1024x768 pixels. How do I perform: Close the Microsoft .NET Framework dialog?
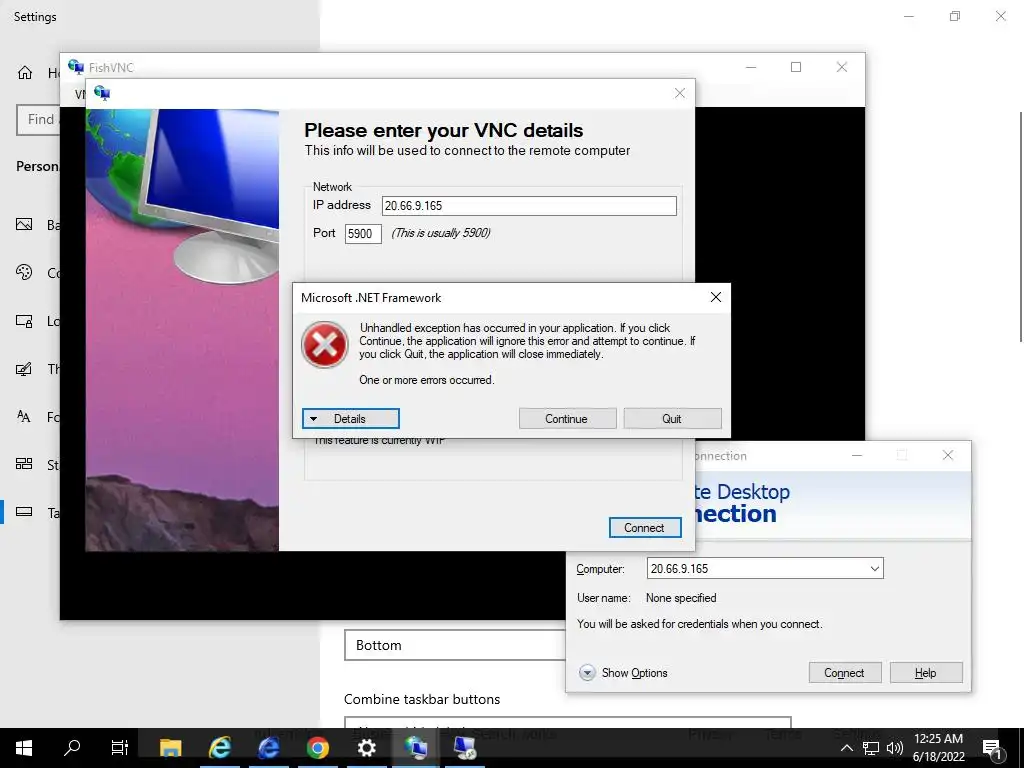[x=716, y=298]
